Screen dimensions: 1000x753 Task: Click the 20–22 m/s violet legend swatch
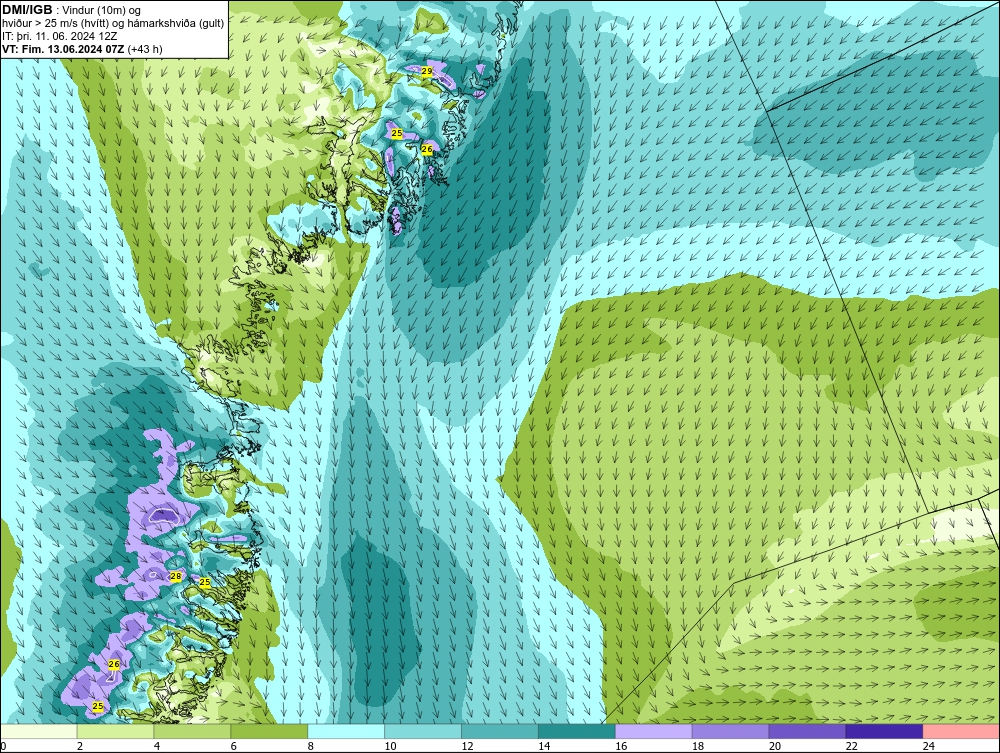[x=807, y=731]
